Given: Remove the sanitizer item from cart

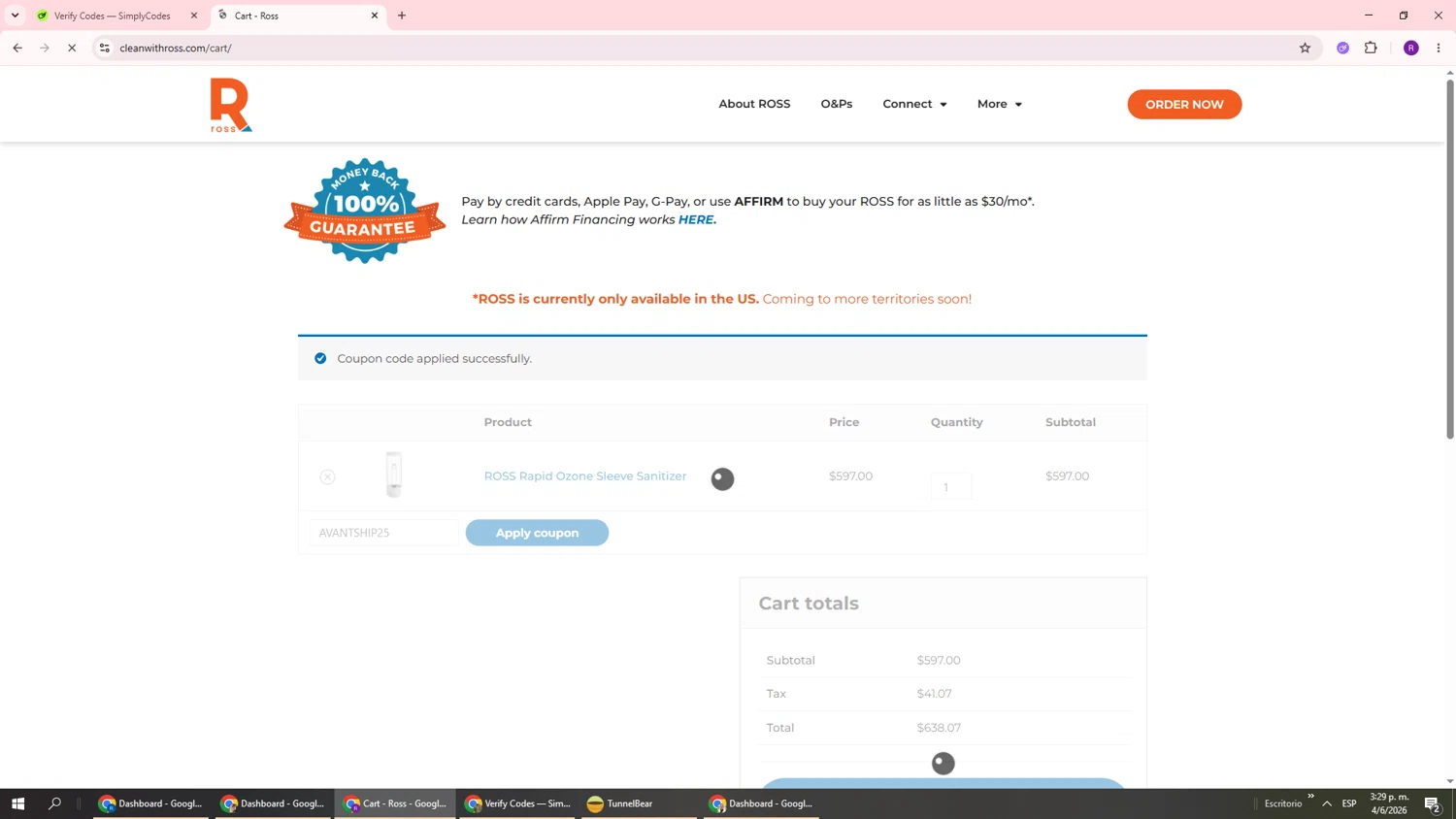Looking at the screenshot, I should pos(327,476).
